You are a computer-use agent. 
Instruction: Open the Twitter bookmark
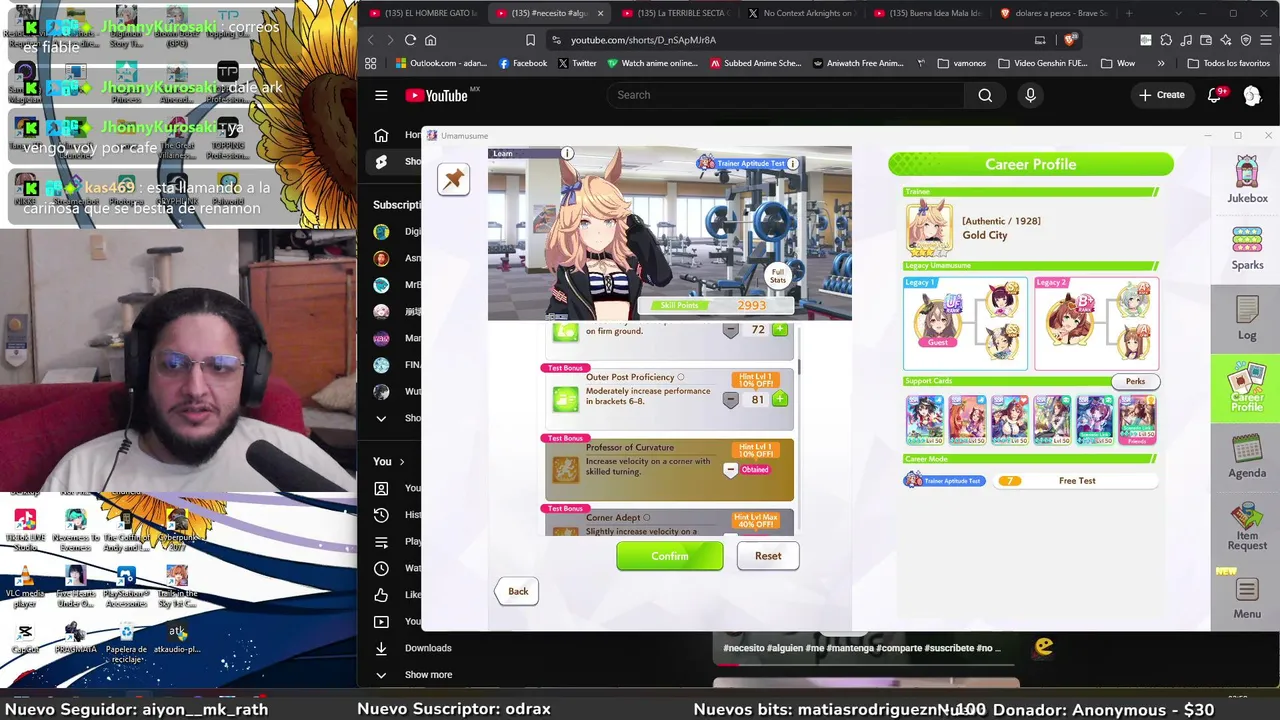(x=578, y=63)
